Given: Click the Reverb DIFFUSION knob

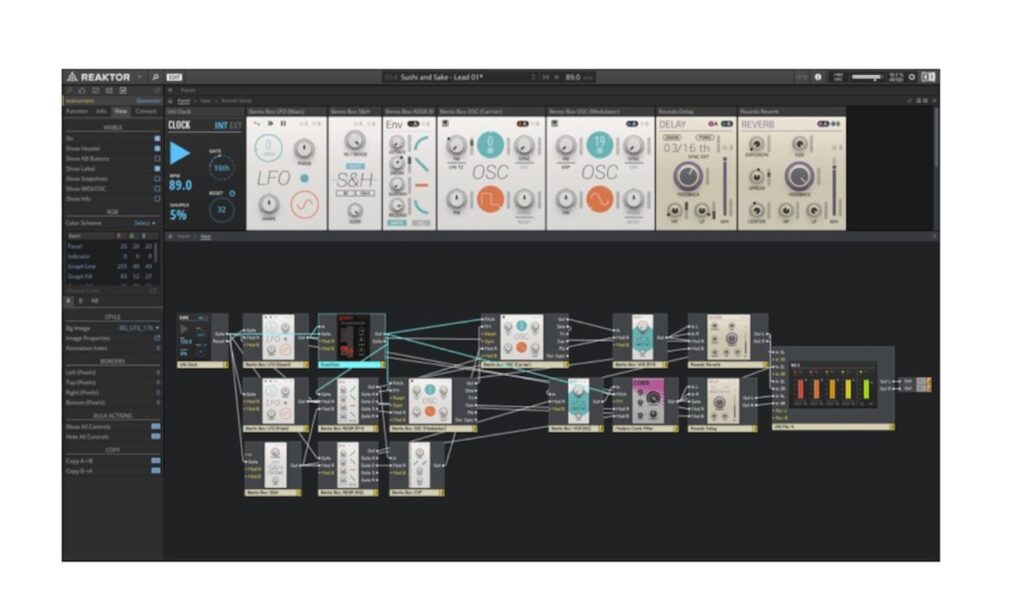Looking at the screenshot, I should [756, 144].
